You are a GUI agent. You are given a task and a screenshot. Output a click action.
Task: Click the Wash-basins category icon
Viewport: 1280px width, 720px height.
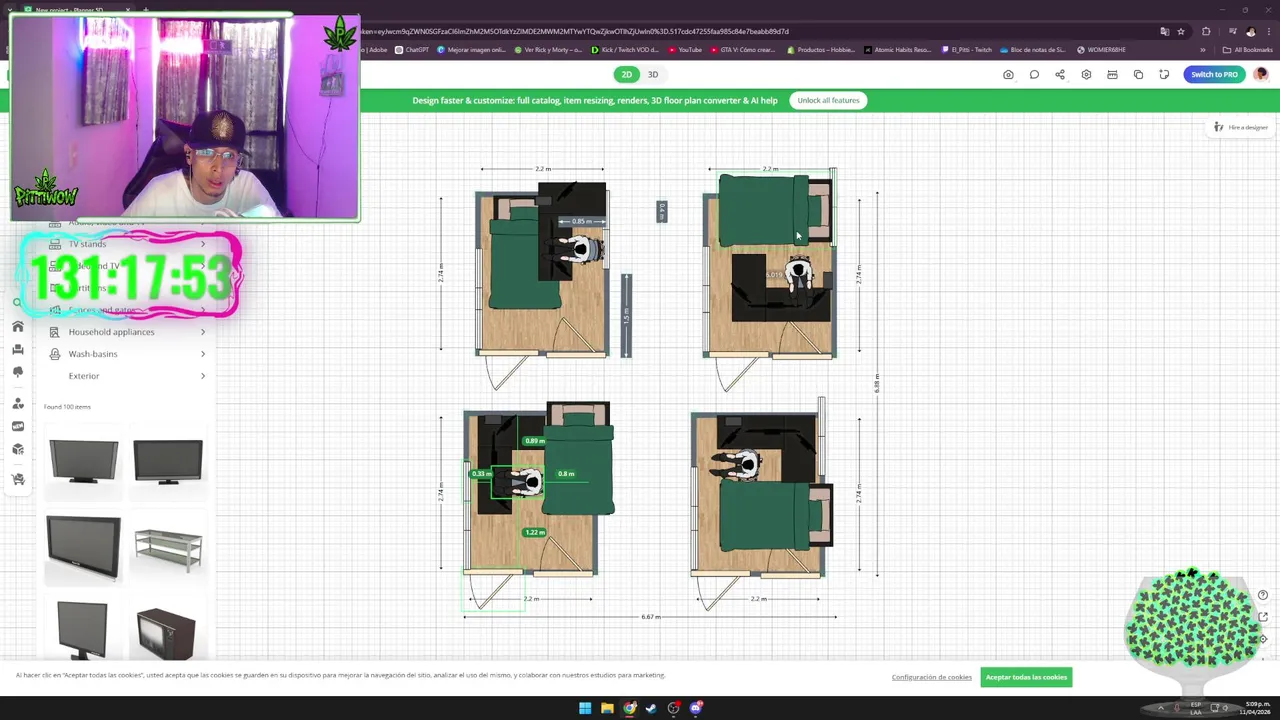point(55,354)
